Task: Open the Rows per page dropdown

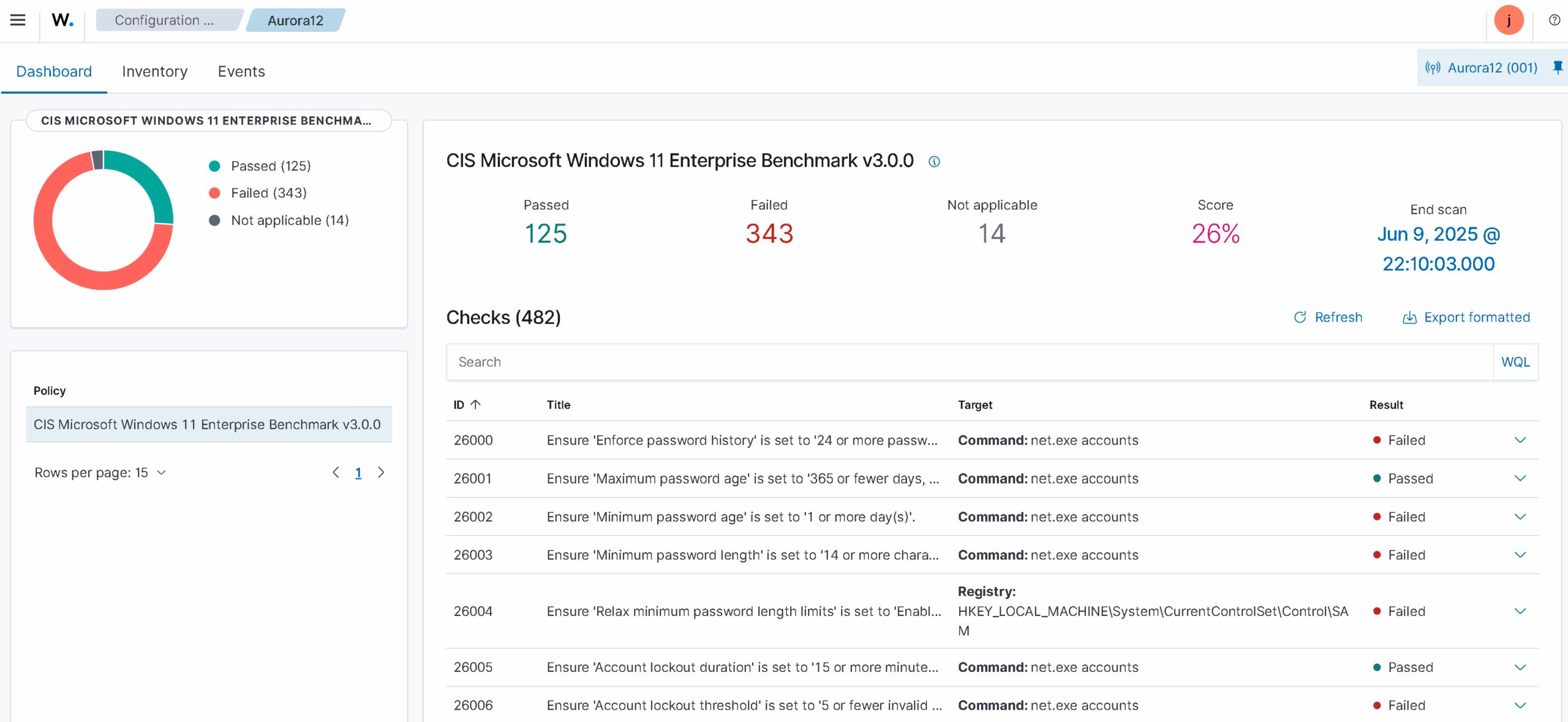Action: (100, 473)
